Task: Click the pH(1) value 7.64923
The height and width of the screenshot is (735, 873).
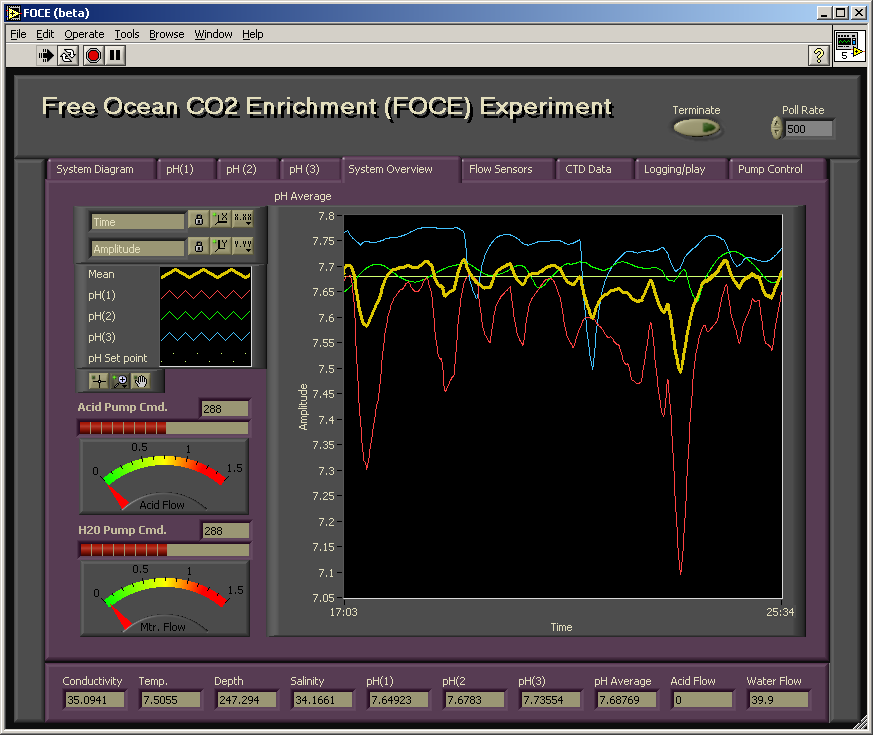Action: 399,700
